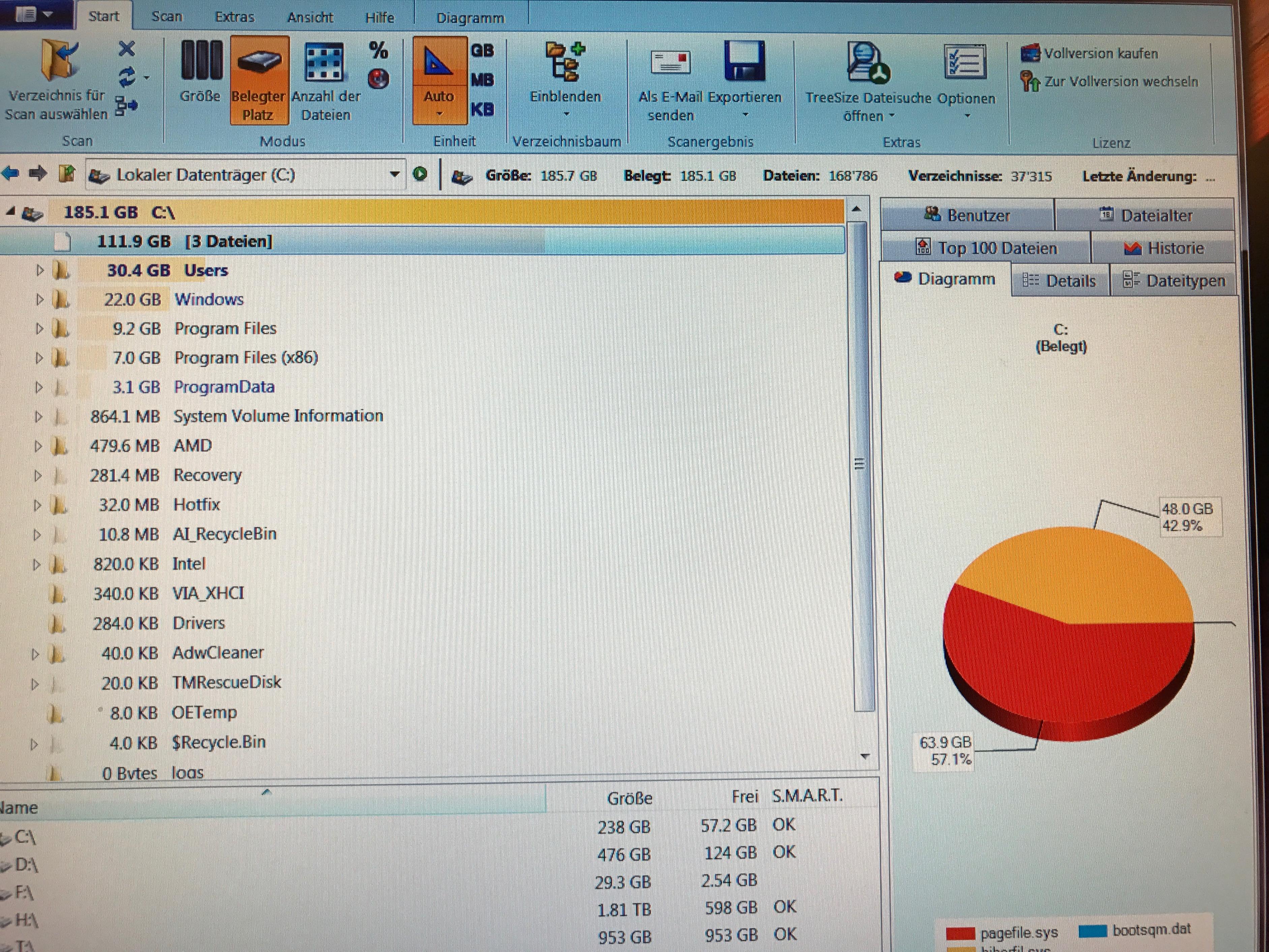This screenshot has height=952, width=1269.
Task: Toggle MB unit display
Action: click(482, 80)
